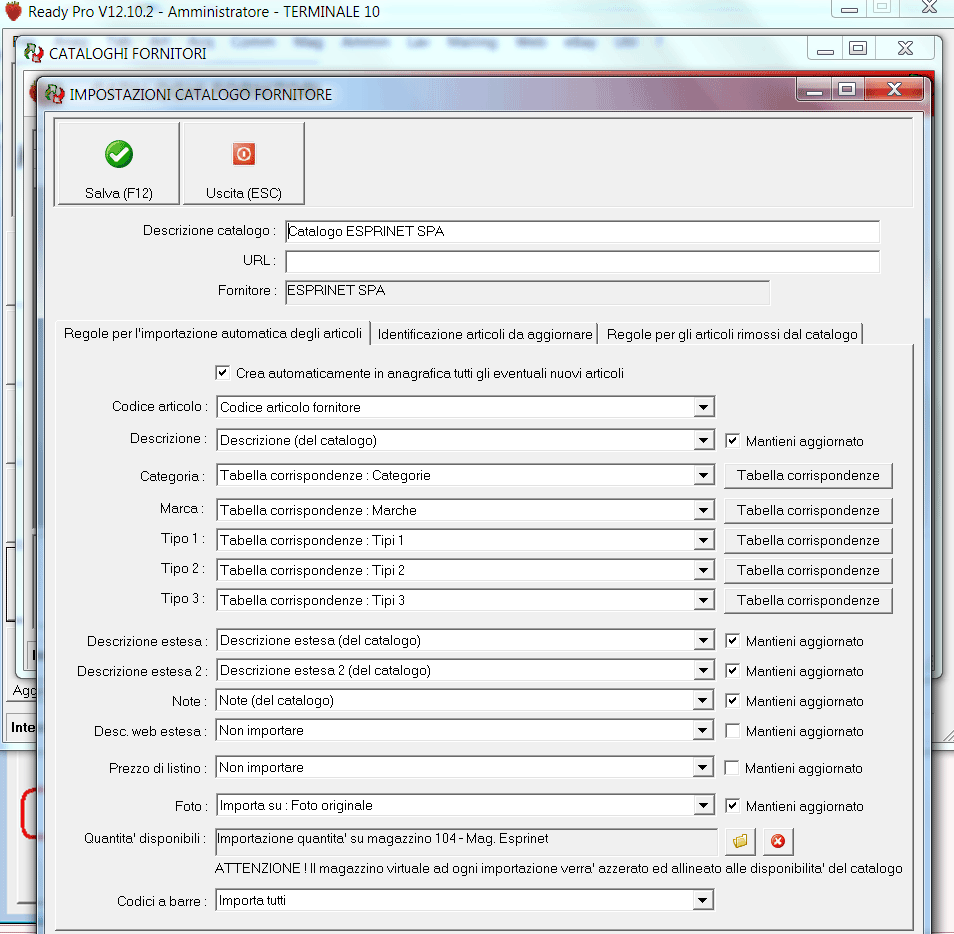
Task: Select 'Regole per l'importazione automatica degli articoli' tab
Action: click(212, 333)
